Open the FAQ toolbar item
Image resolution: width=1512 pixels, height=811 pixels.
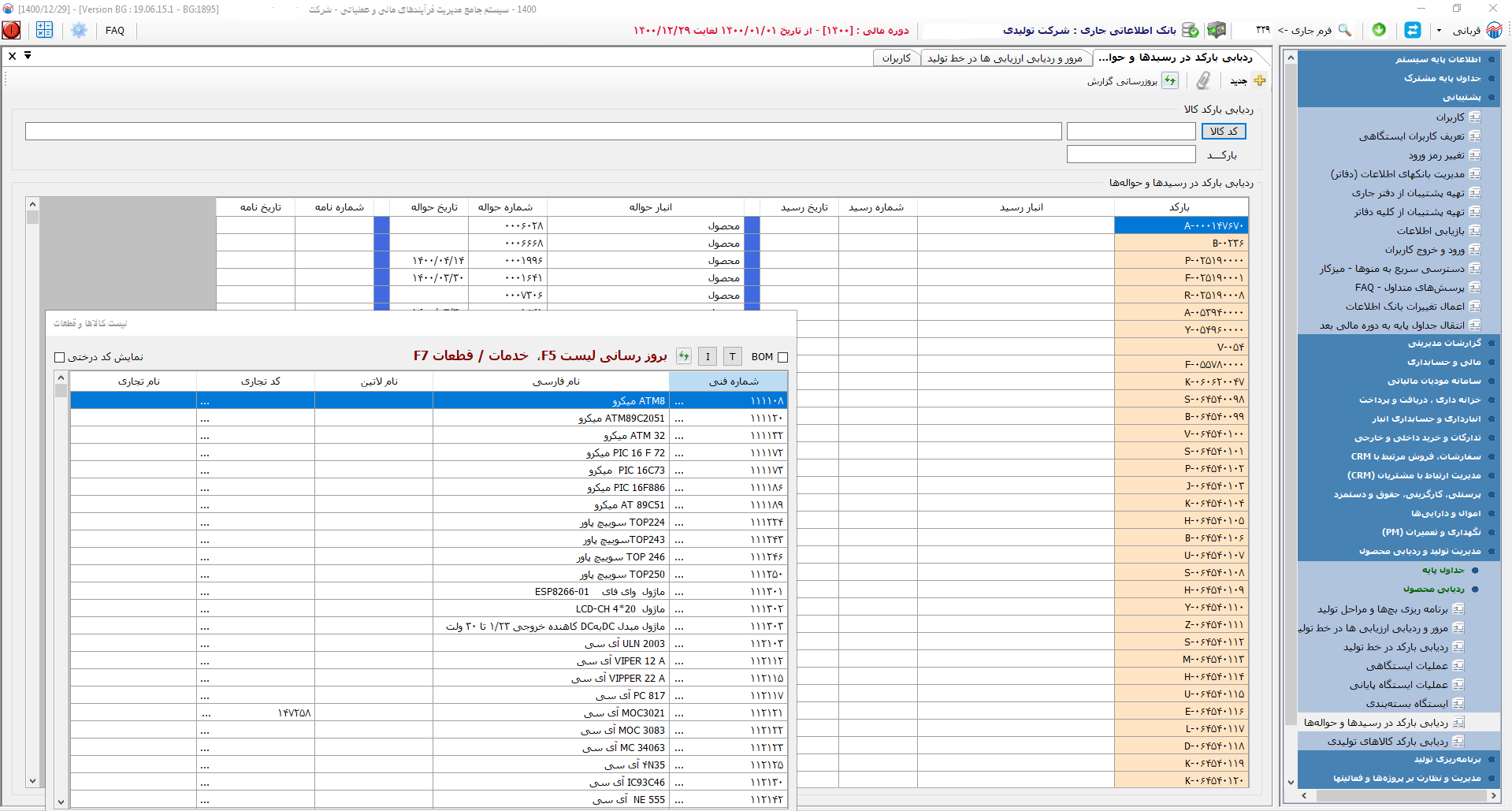tap(115, 31)
